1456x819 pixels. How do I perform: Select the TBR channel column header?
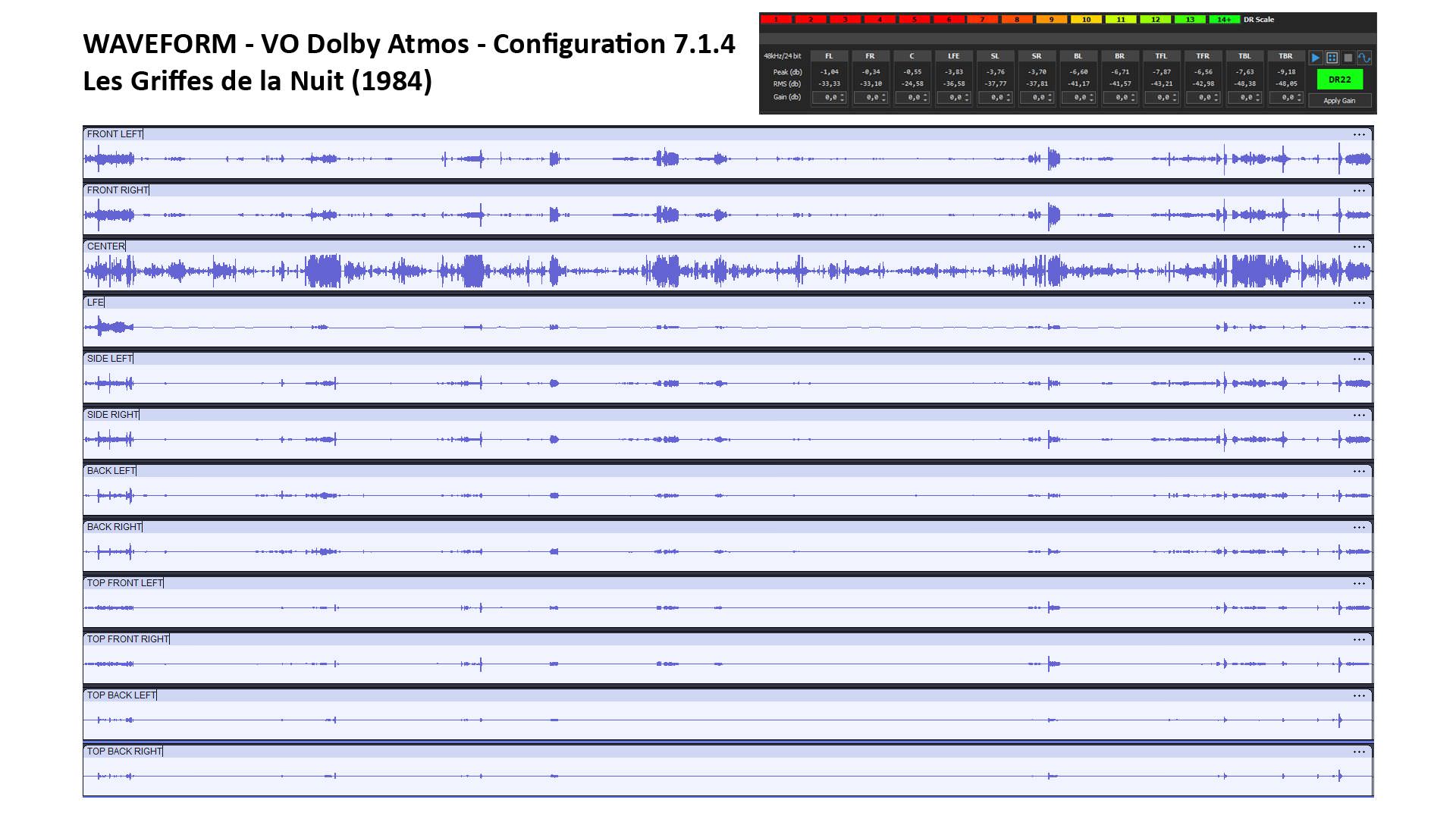coord(1285,56)
